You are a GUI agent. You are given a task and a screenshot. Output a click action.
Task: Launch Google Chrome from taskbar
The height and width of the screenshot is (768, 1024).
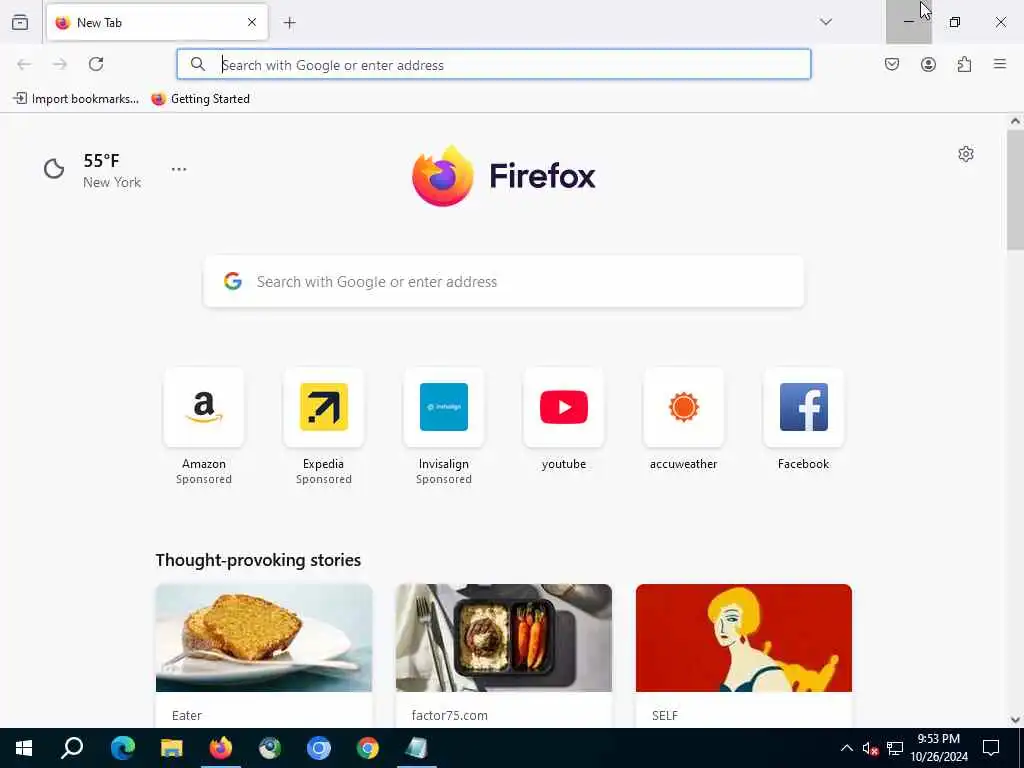[x=368, y=748]
